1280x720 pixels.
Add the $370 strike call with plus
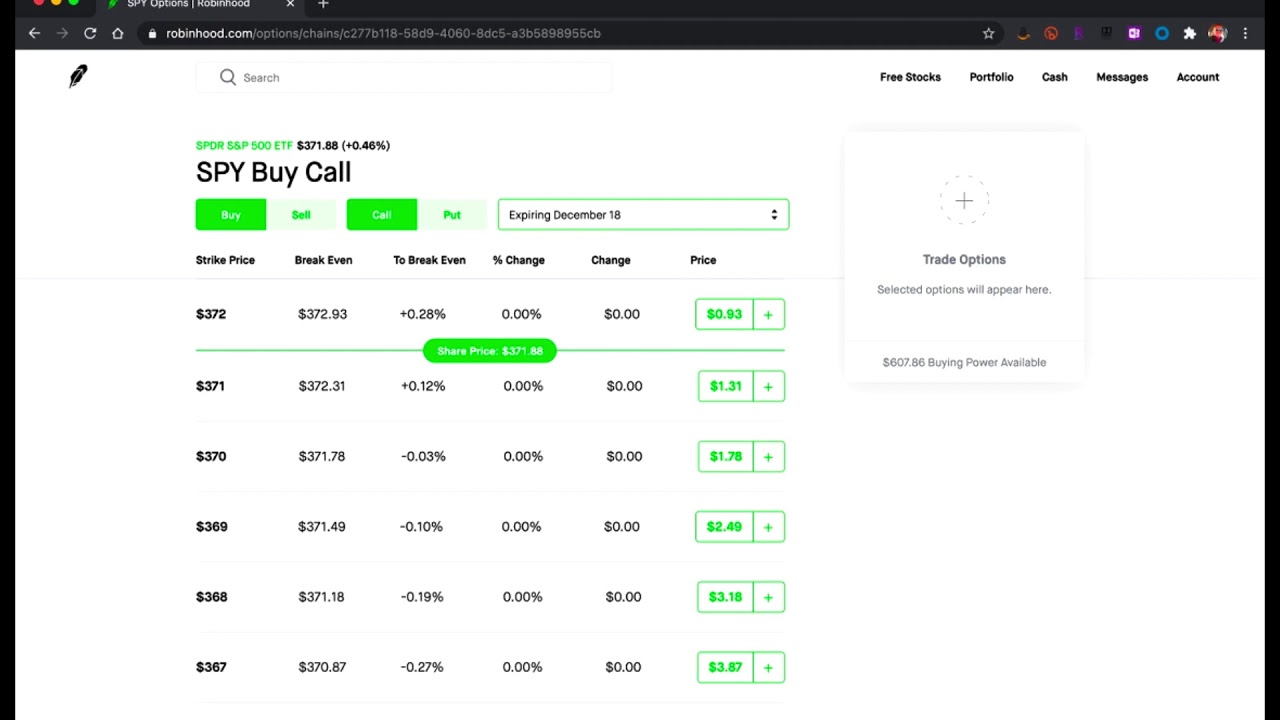point(768,456)
